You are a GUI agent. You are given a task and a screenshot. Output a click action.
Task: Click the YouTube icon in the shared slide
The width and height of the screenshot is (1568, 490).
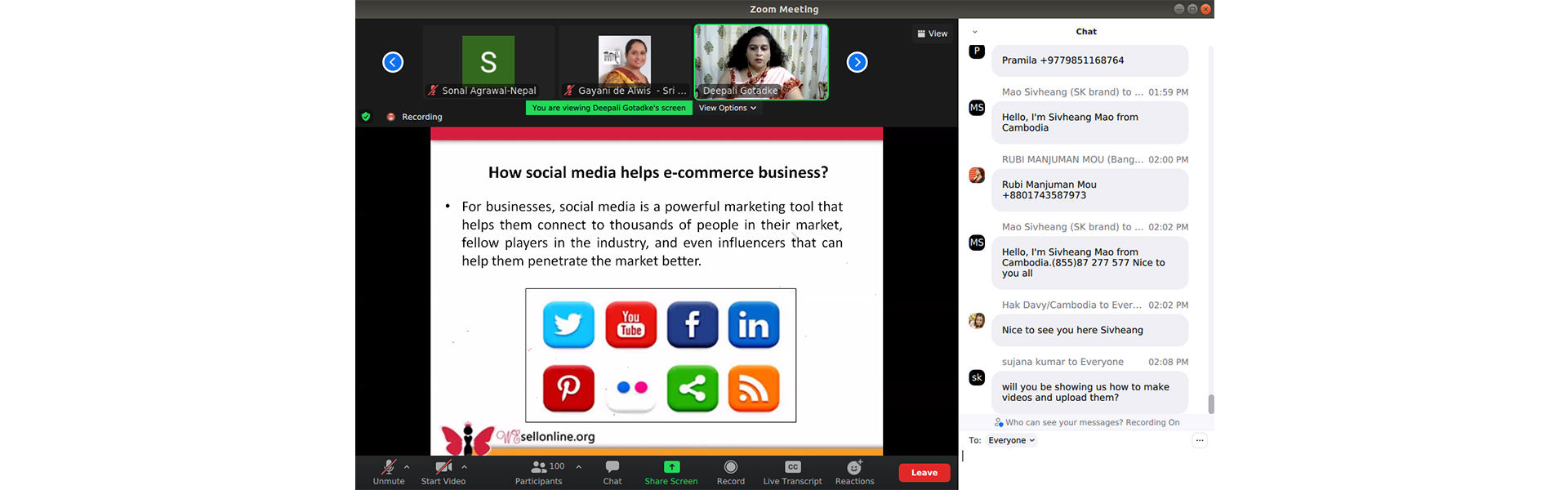coord(630,324)
